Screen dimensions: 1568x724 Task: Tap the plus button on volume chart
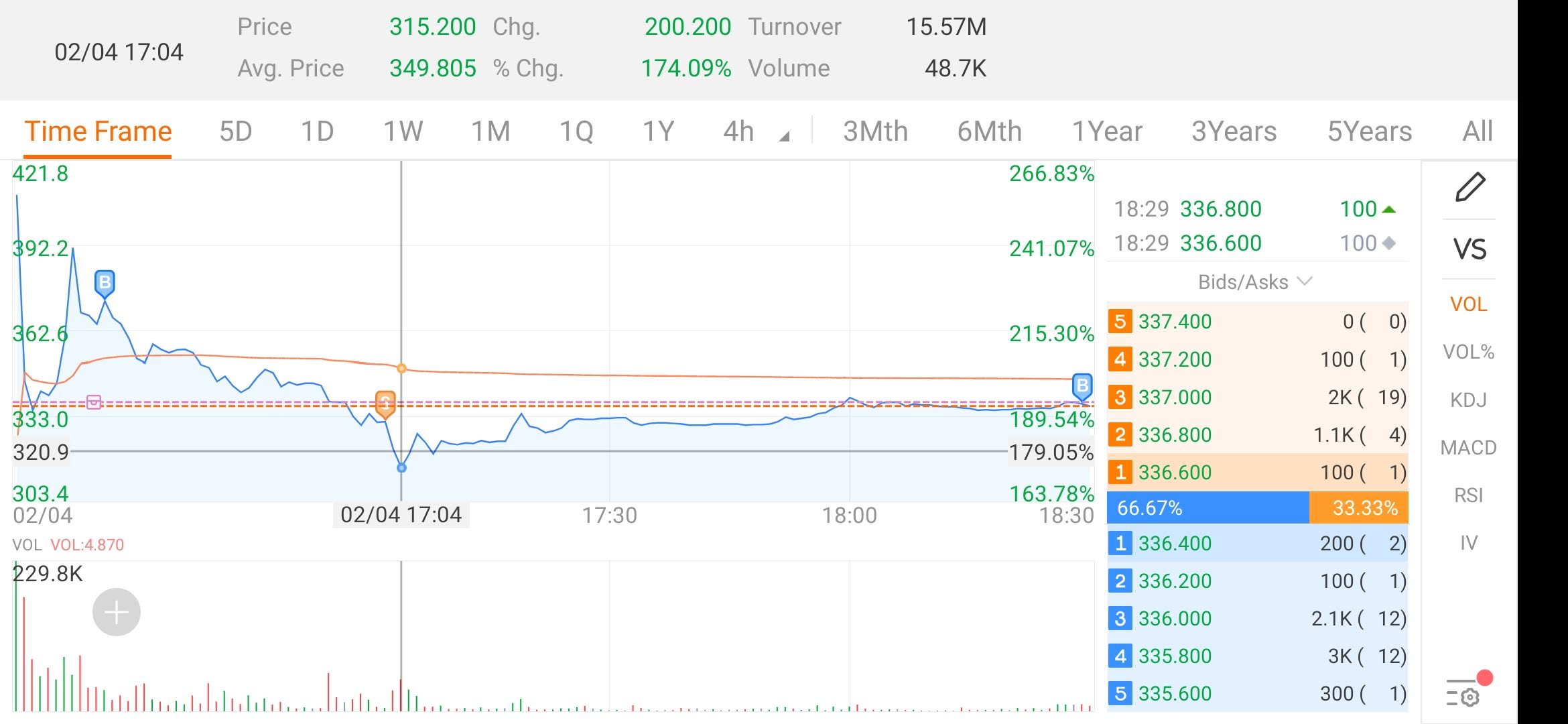point(117,612)
